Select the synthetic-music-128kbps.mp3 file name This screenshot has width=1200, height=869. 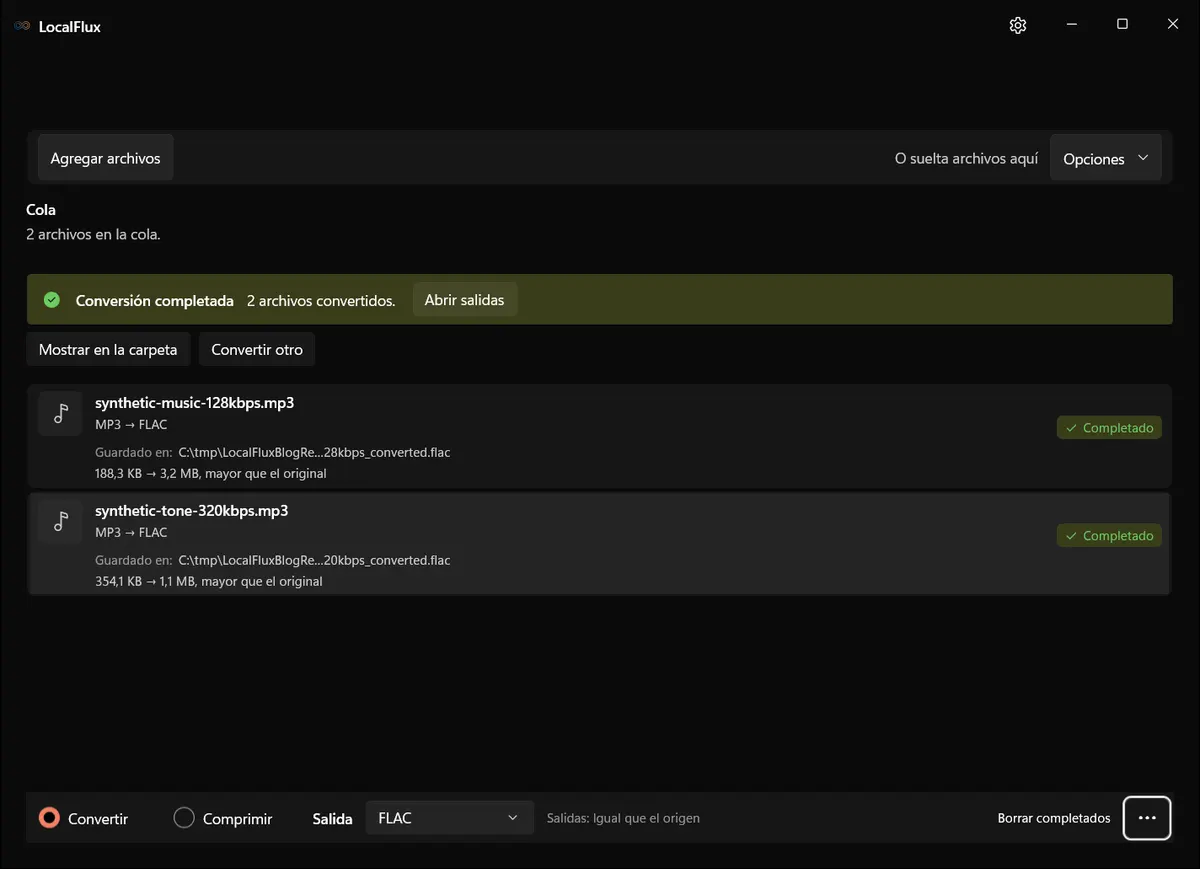point(195,403)
